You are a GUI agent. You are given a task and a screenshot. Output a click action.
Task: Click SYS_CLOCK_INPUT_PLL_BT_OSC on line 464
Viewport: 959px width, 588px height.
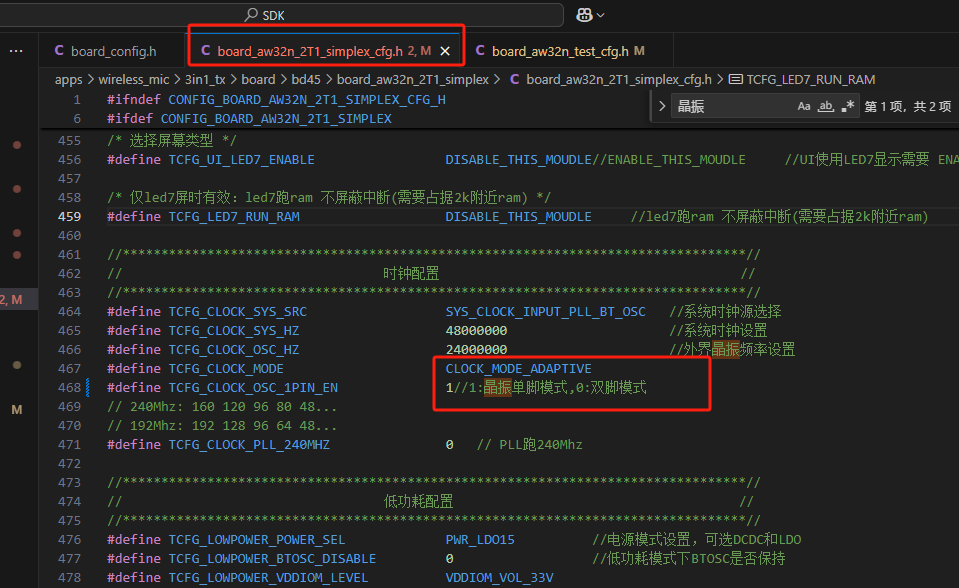546,312
